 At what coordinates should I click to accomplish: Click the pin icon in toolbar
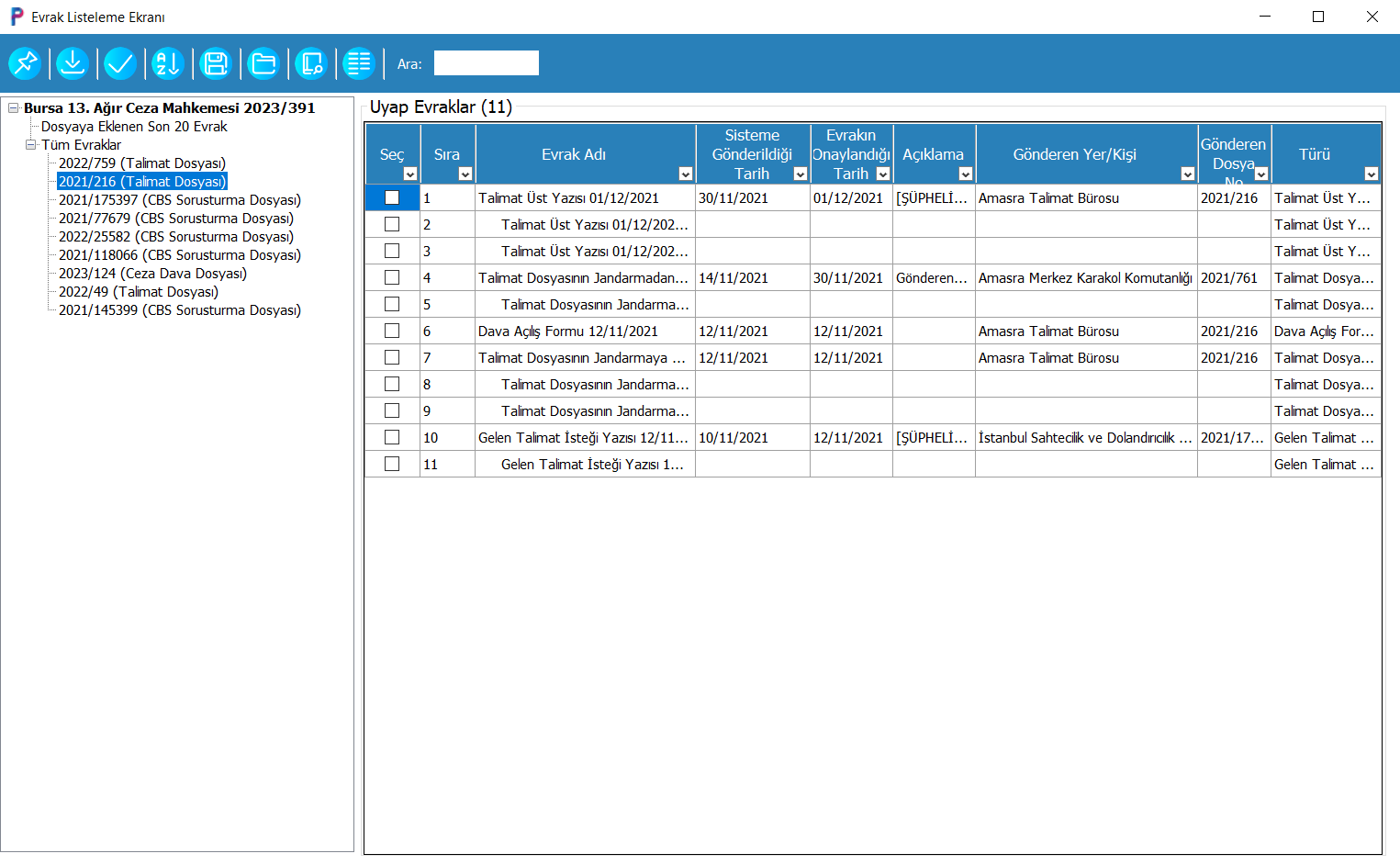(25, 63)
